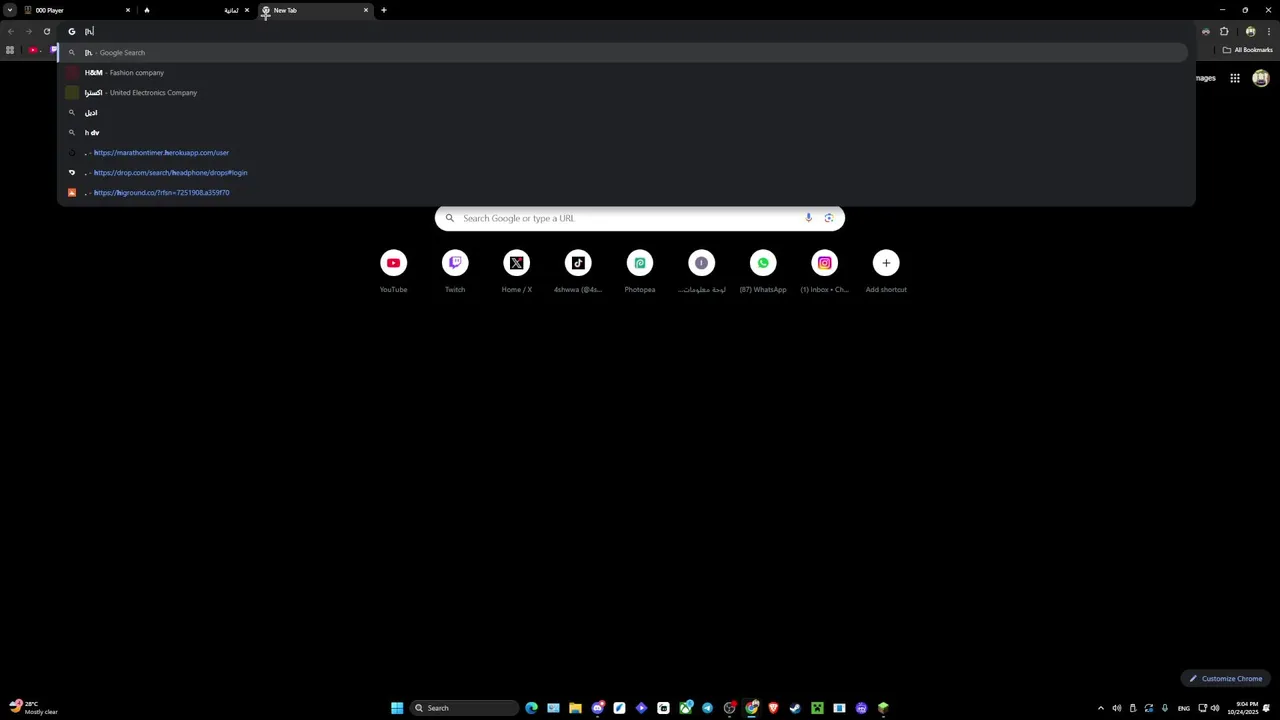The height and width of the screenshot is (720, 1280).
Task: Open the Windows Start menu
Action: click(x=397, y=708)
